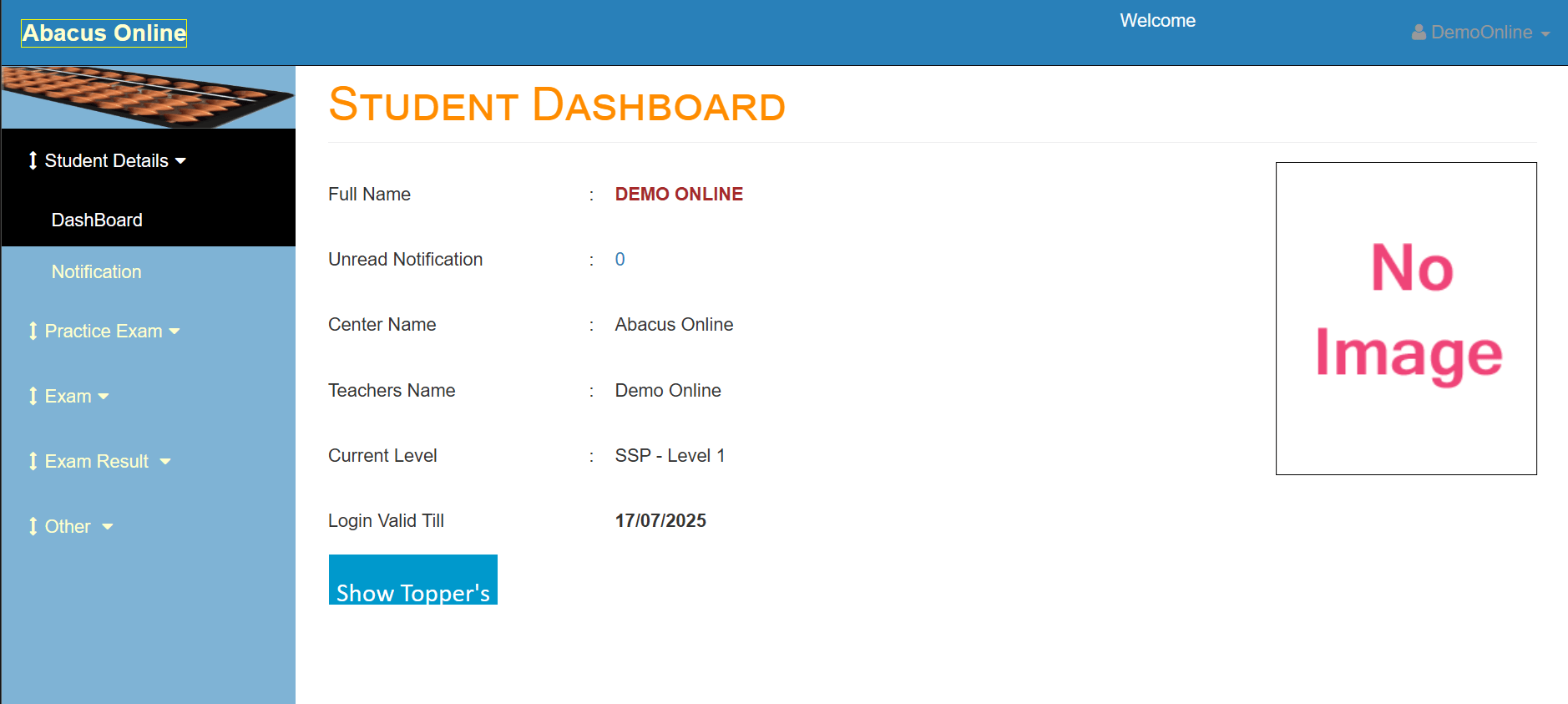This screenshot has width=1568, height=704.
Task: Click the arrows icon beside Student Details
Action: click(33, 160)
